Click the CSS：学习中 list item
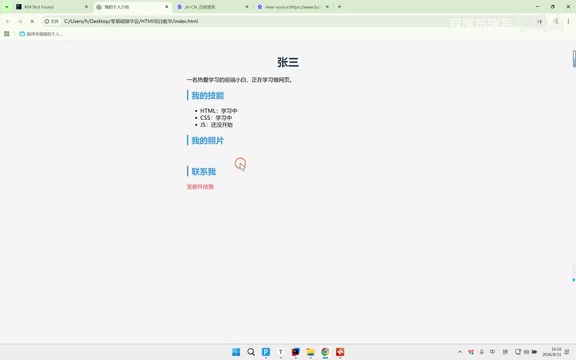 coord(216,118)
